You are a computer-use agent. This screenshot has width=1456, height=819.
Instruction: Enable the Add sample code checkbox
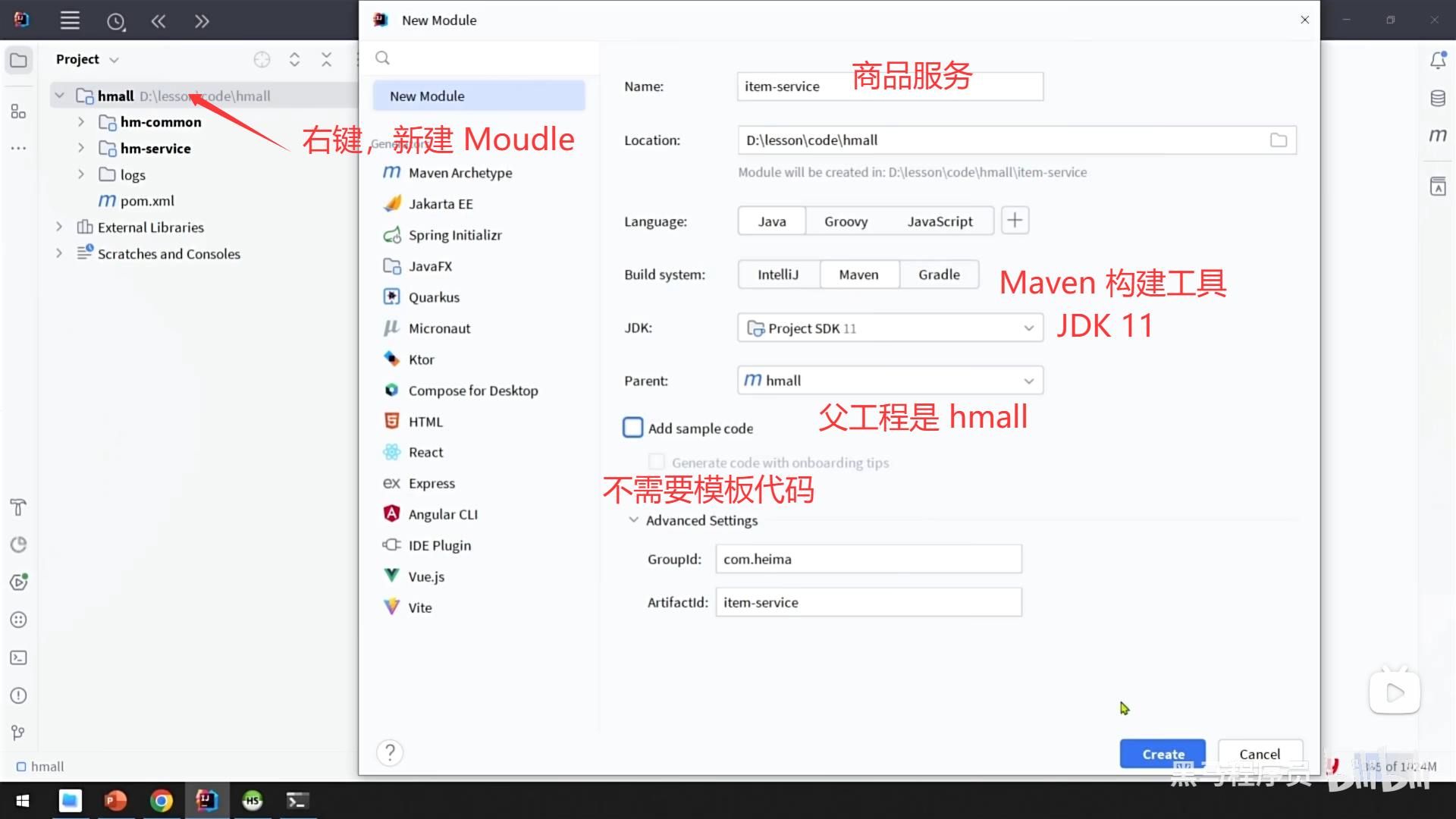click(x=632, y=427)
